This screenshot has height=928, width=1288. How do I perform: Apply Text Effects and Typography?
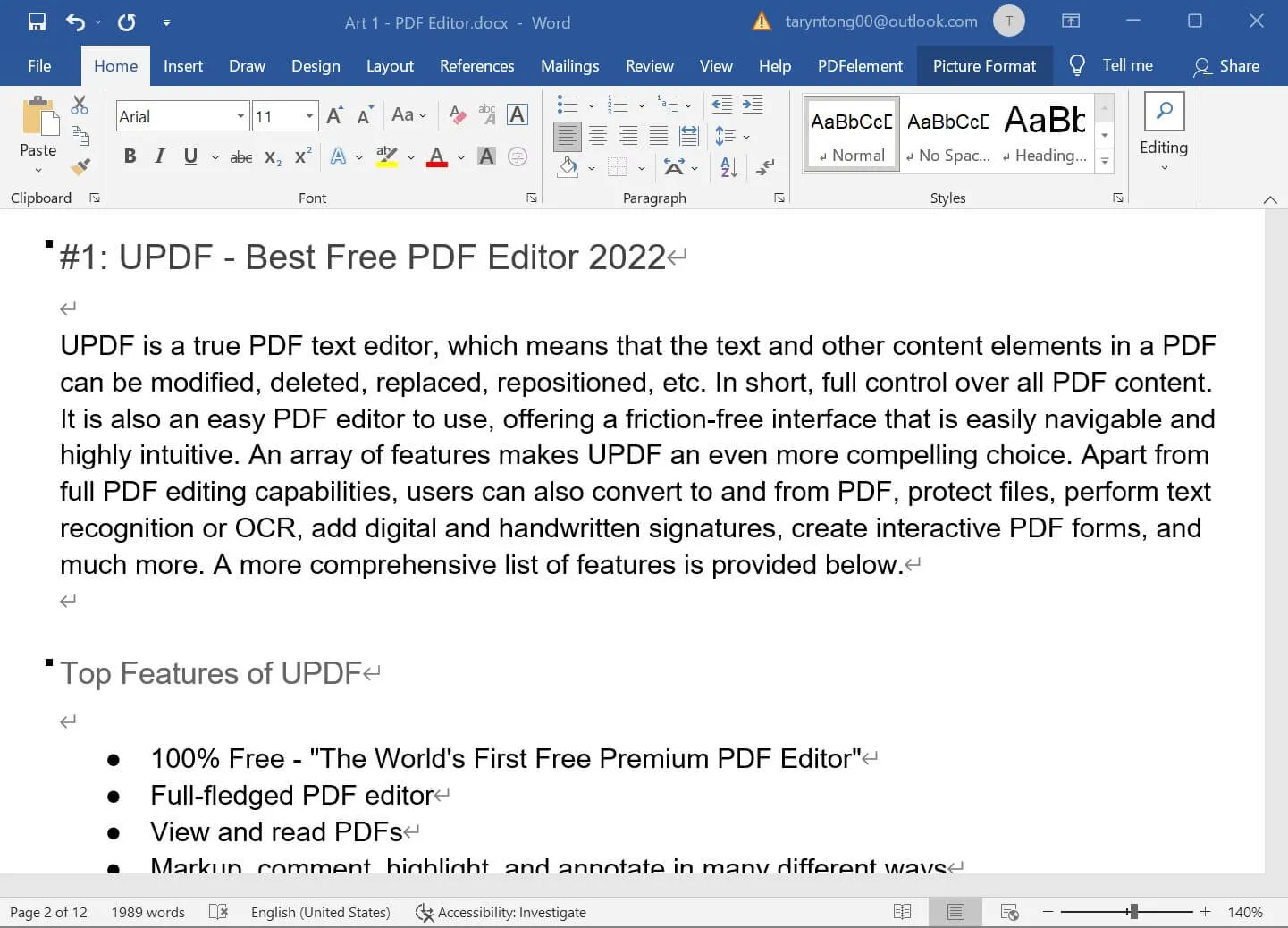(338, 157)
